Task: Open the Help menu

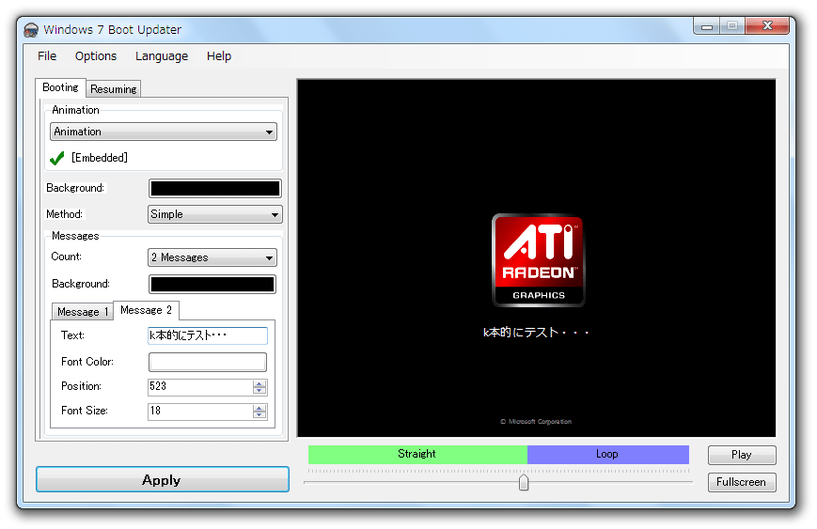Action: pos(219,56)
